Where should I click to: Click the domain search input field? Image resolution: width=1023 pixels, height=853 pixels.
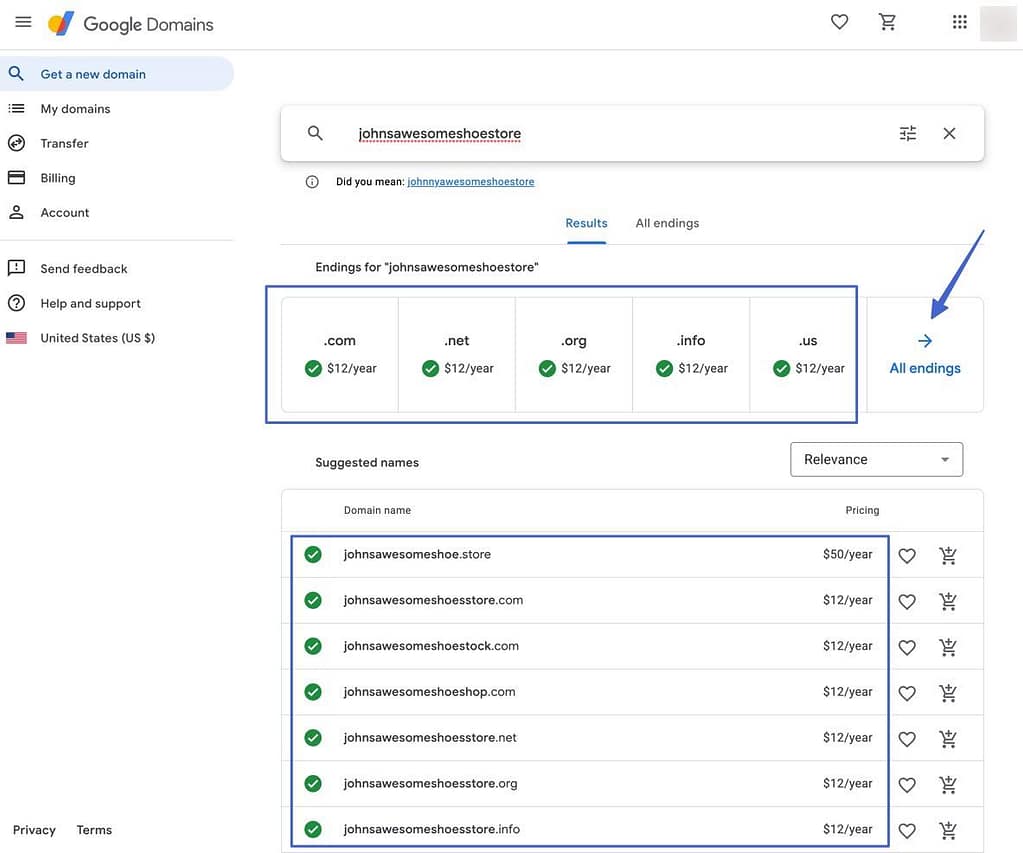(600, 133)
